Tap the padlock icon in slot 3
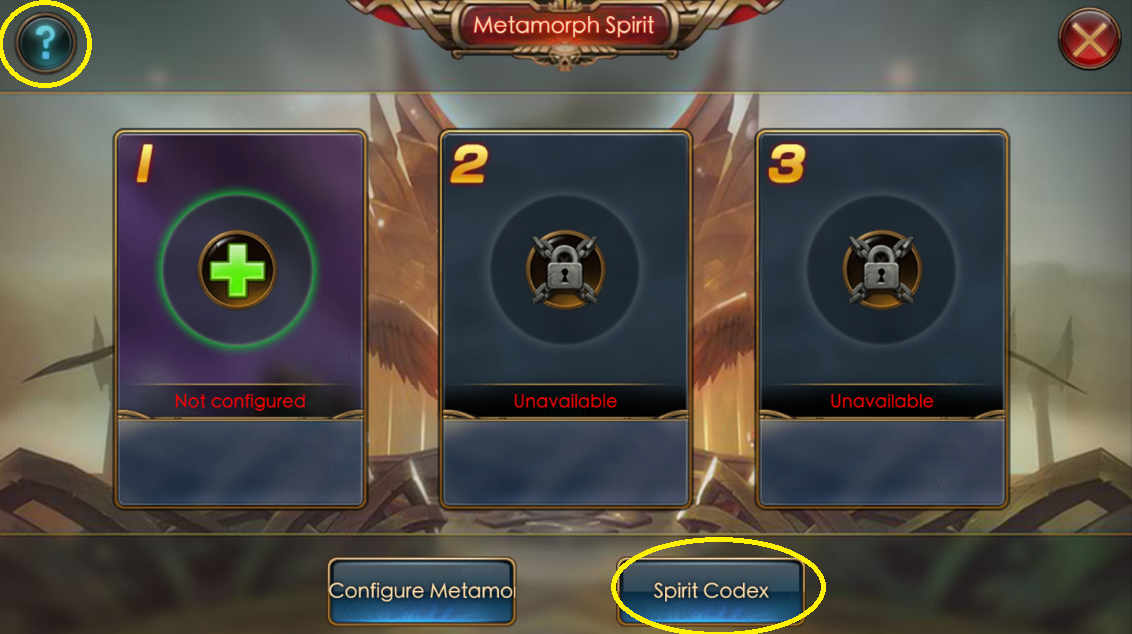 [881, 270]
